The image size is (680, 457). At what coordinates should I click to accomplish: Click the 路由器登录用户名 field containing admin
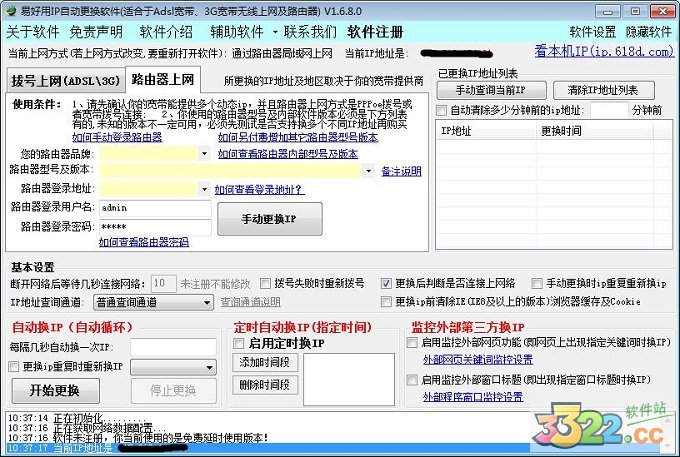tap(155, 208)
